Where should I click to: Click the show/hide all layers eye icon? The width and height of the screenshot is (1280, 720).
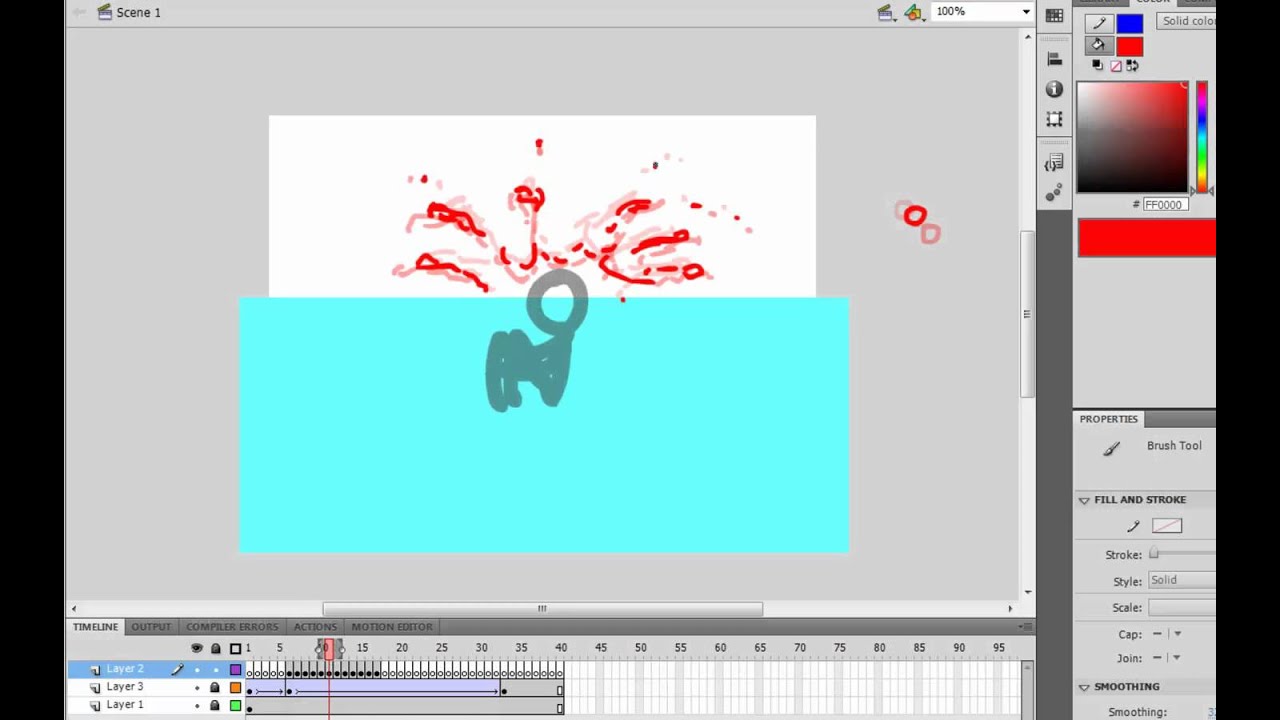[197, 648]
